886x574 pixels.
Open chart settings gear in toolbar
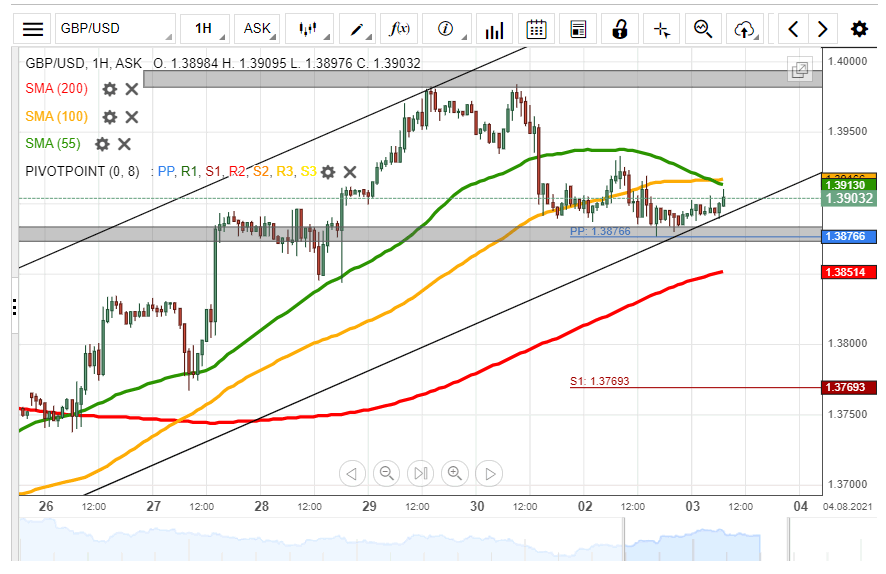tap(859, 29)
